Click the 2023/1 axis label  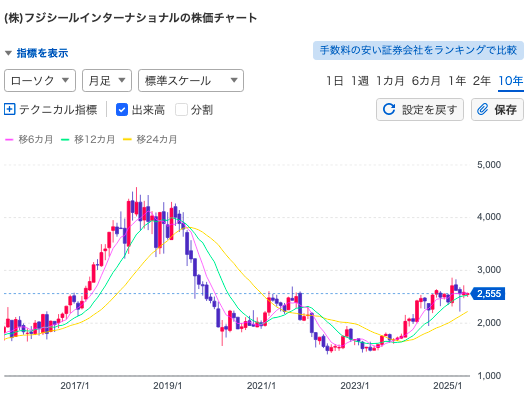355,386
